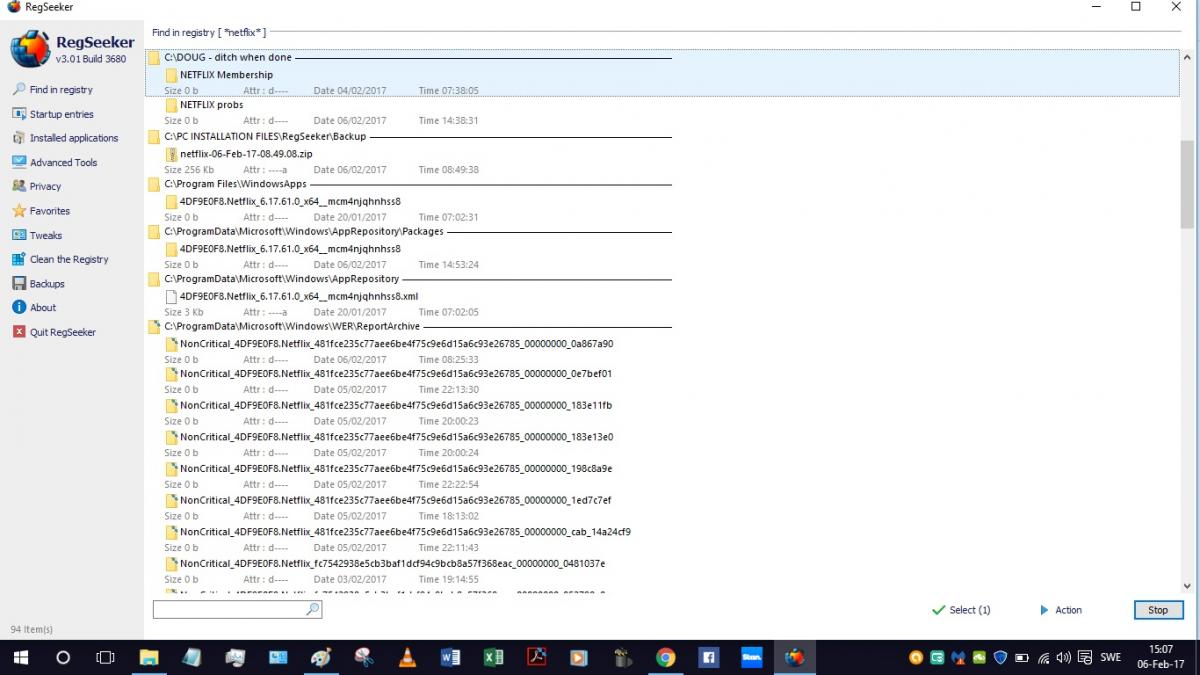Open Startup entries section
Image resolution: width=1200 pixels, height=675 pixels.
tap(61, 114)
